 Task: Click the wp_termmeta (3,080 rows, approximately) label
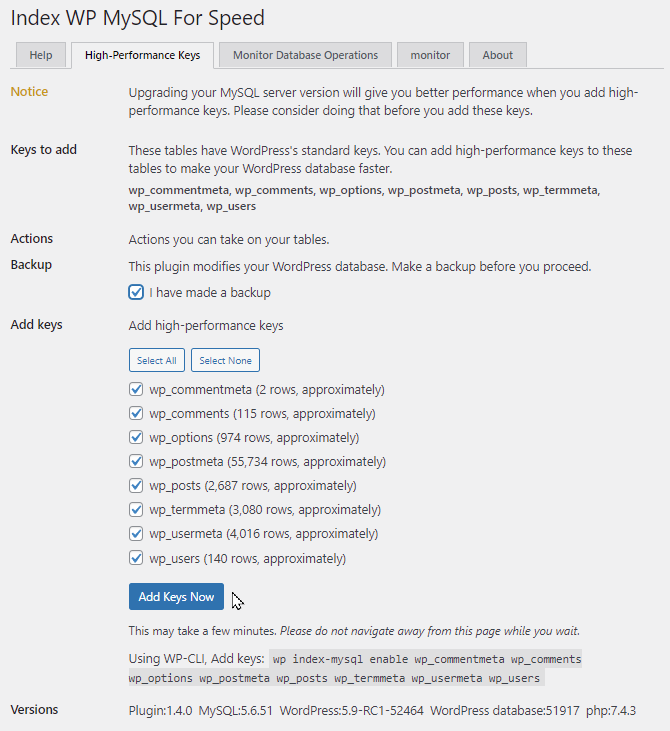[x=265, y=510]
